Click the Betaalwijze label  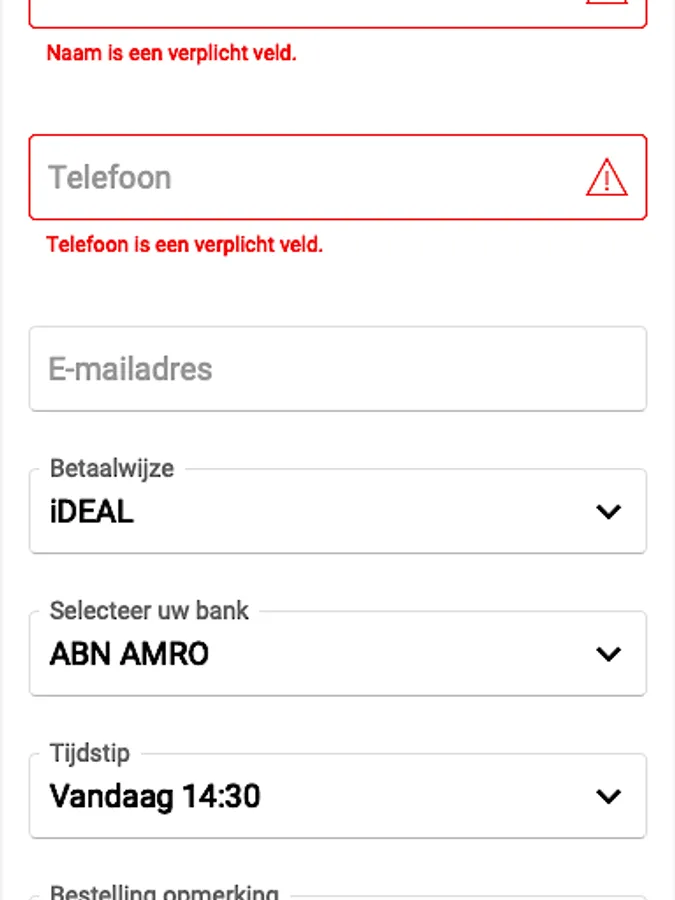click(112, 468)
